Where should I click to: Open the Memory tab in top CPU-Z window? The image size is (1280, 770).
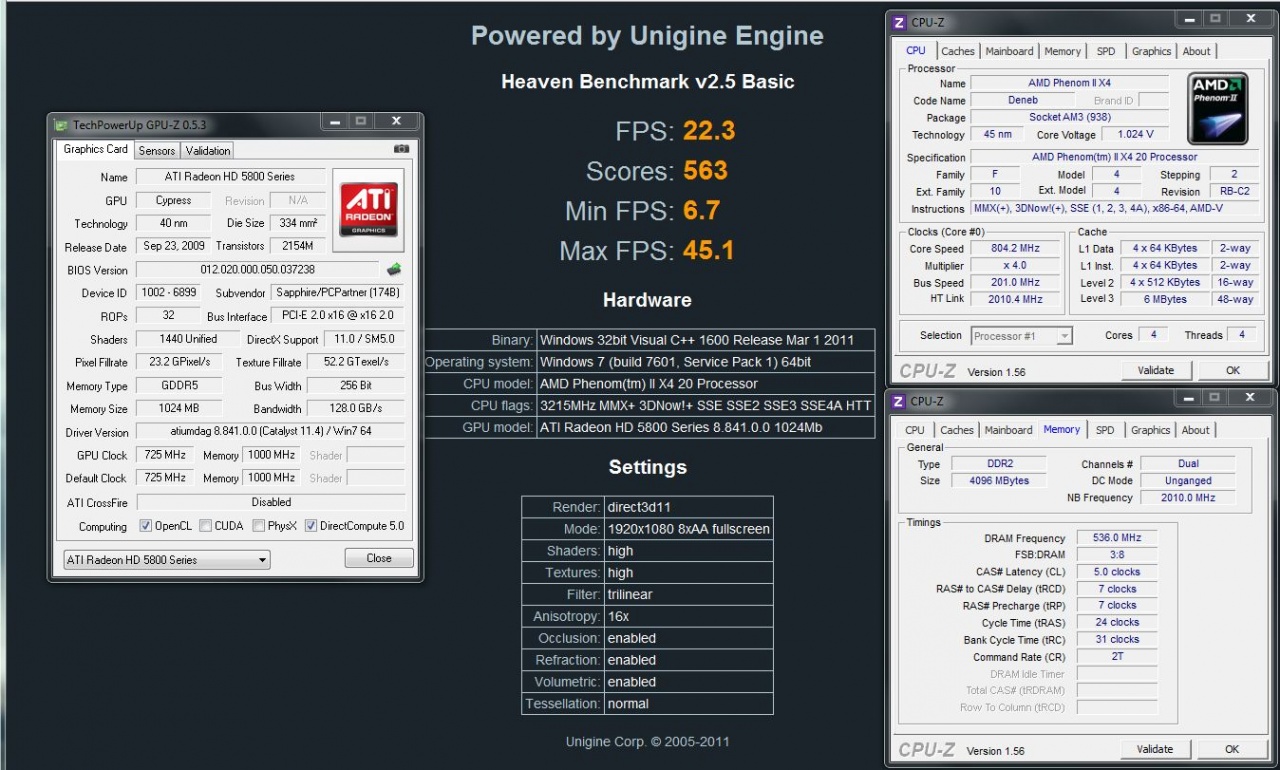1062,51
